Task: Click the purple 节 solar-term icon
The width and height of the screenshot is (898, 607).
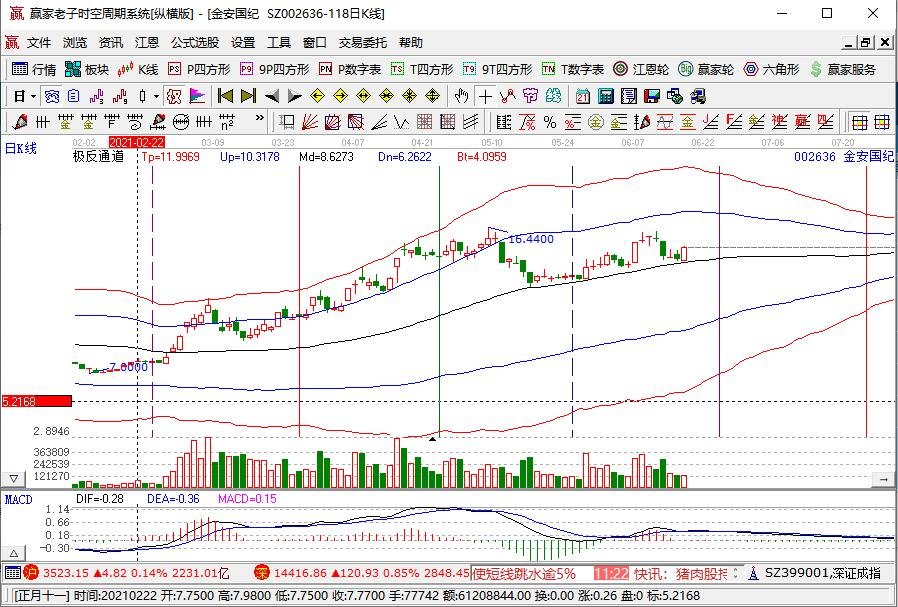Action: (530, 96)
